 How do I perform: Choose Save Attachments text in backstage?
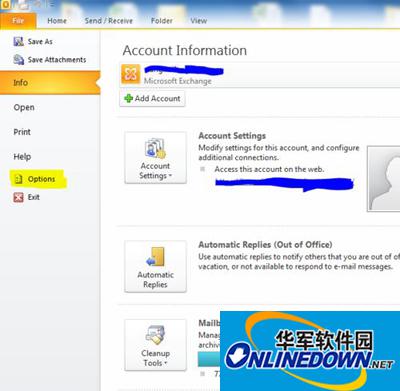(x=57, y=60)
